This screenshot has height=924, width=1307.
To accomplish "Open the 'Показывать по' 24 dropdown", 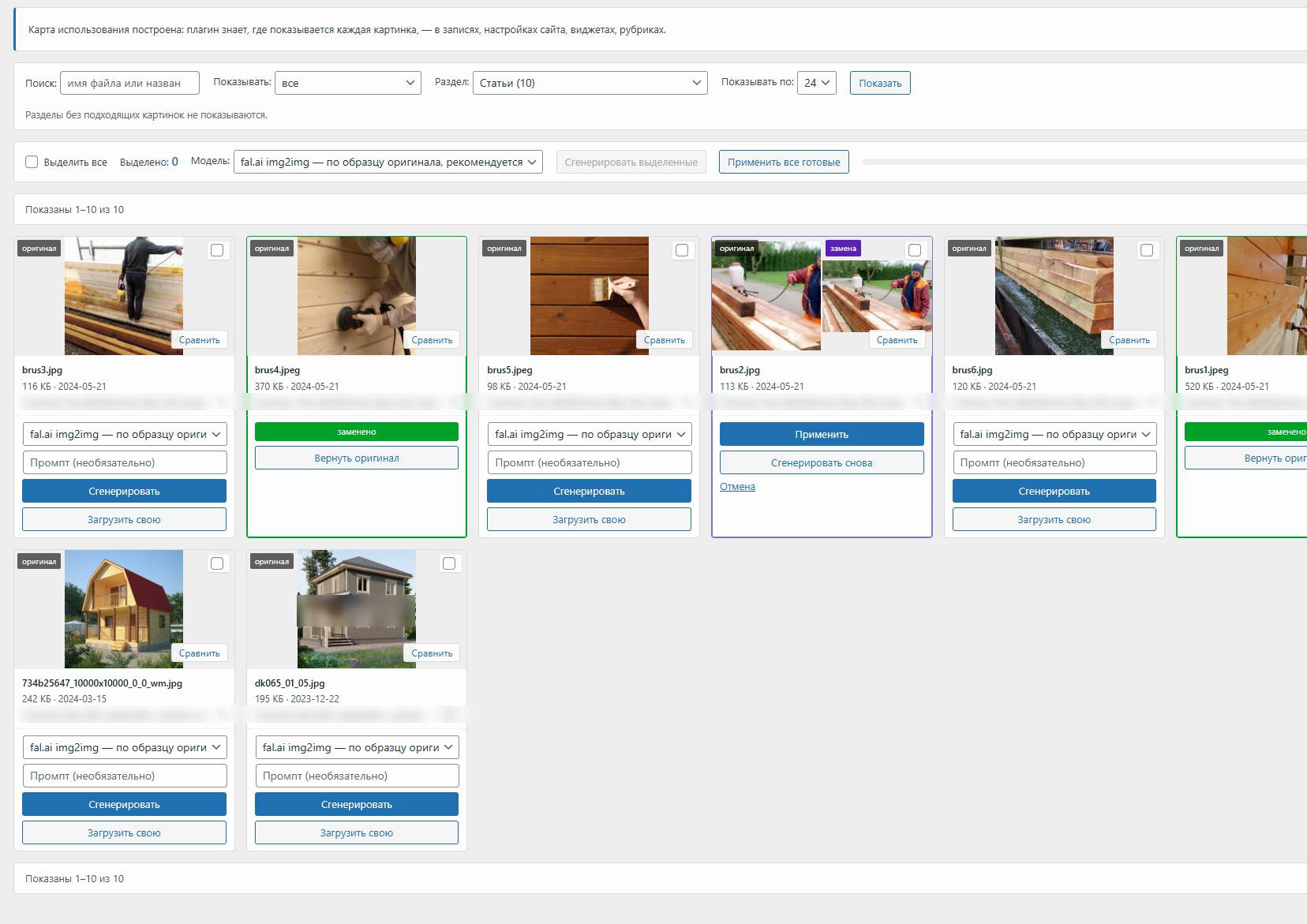I will (x=817, y=83).
